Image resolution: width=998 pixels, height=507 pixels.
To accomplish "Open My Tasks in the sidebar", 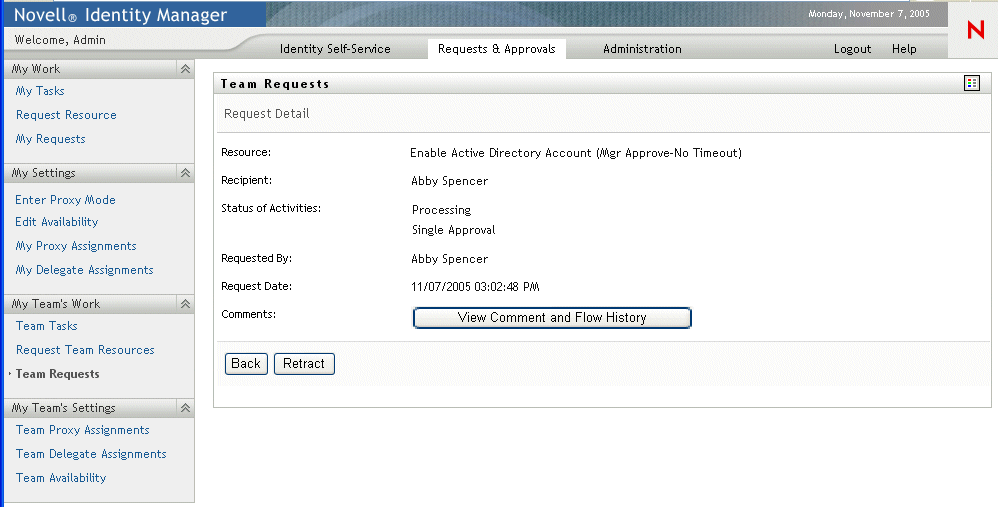I will coord(40,91).
